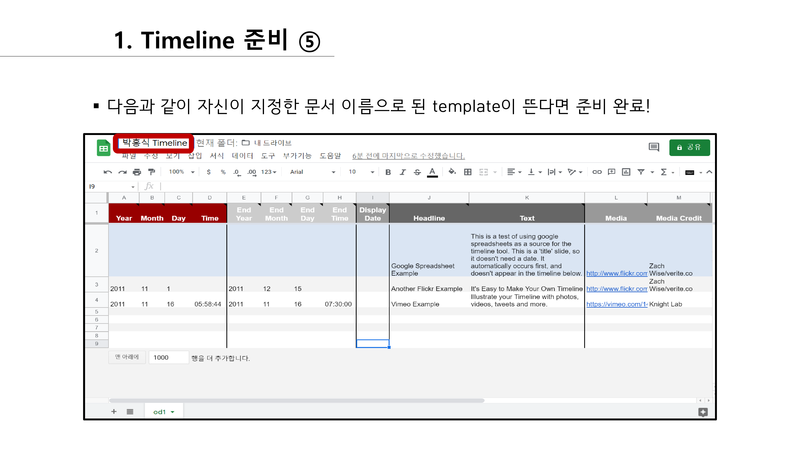Pick a text color with A swatch
Screen dimensions: 800x450
[x=432, y=172]
